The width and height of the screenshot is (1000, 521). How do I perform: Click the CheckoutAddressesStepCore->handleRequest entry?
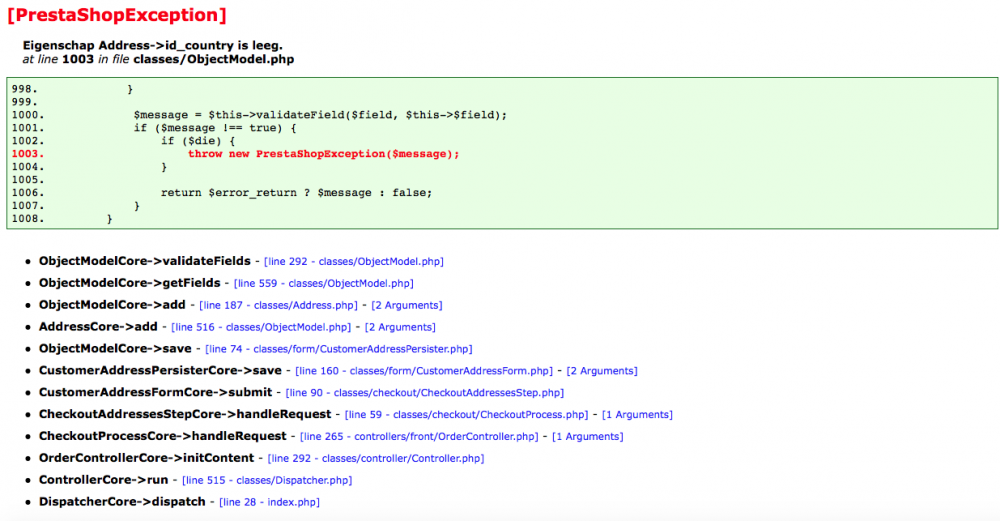pos(185,414)
